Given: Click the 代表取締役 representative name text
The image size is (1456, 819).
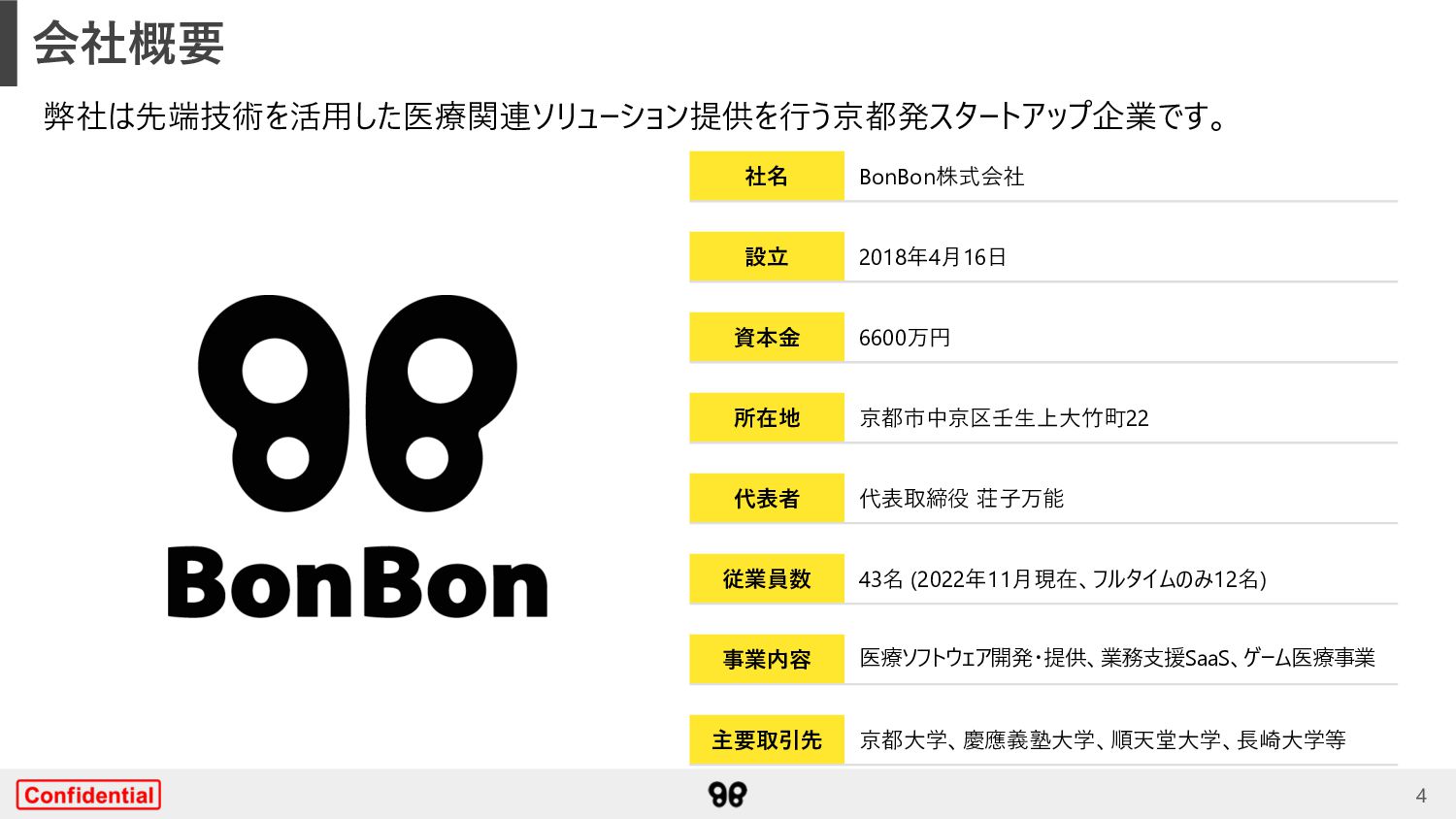Looking at the screenshot, I should tap(961, 499).
